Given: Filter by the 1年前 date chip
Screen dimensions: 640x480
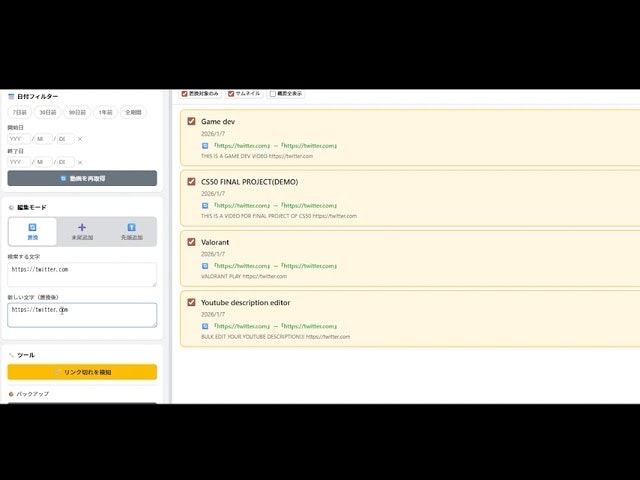Looking at the screenshot, I should click(x=105, y=112).
